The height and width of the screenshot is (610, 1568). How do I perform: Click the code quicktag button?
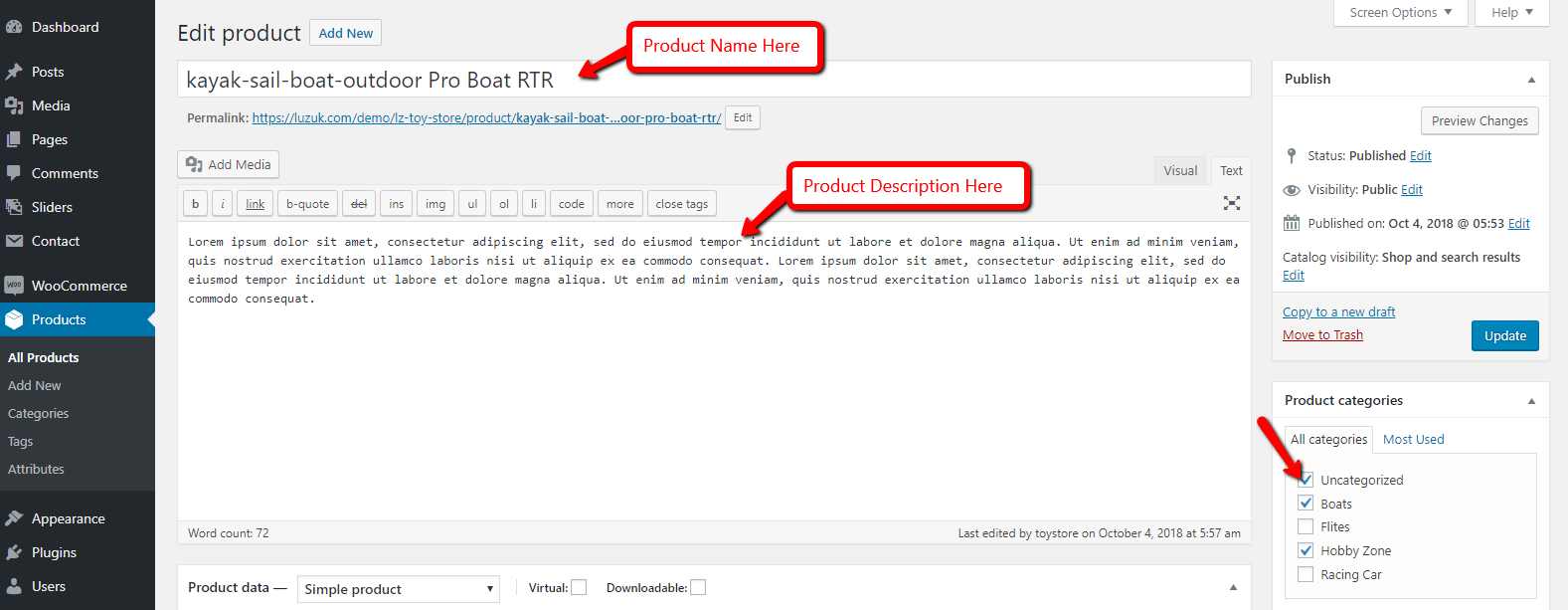(x=572, y=203)
